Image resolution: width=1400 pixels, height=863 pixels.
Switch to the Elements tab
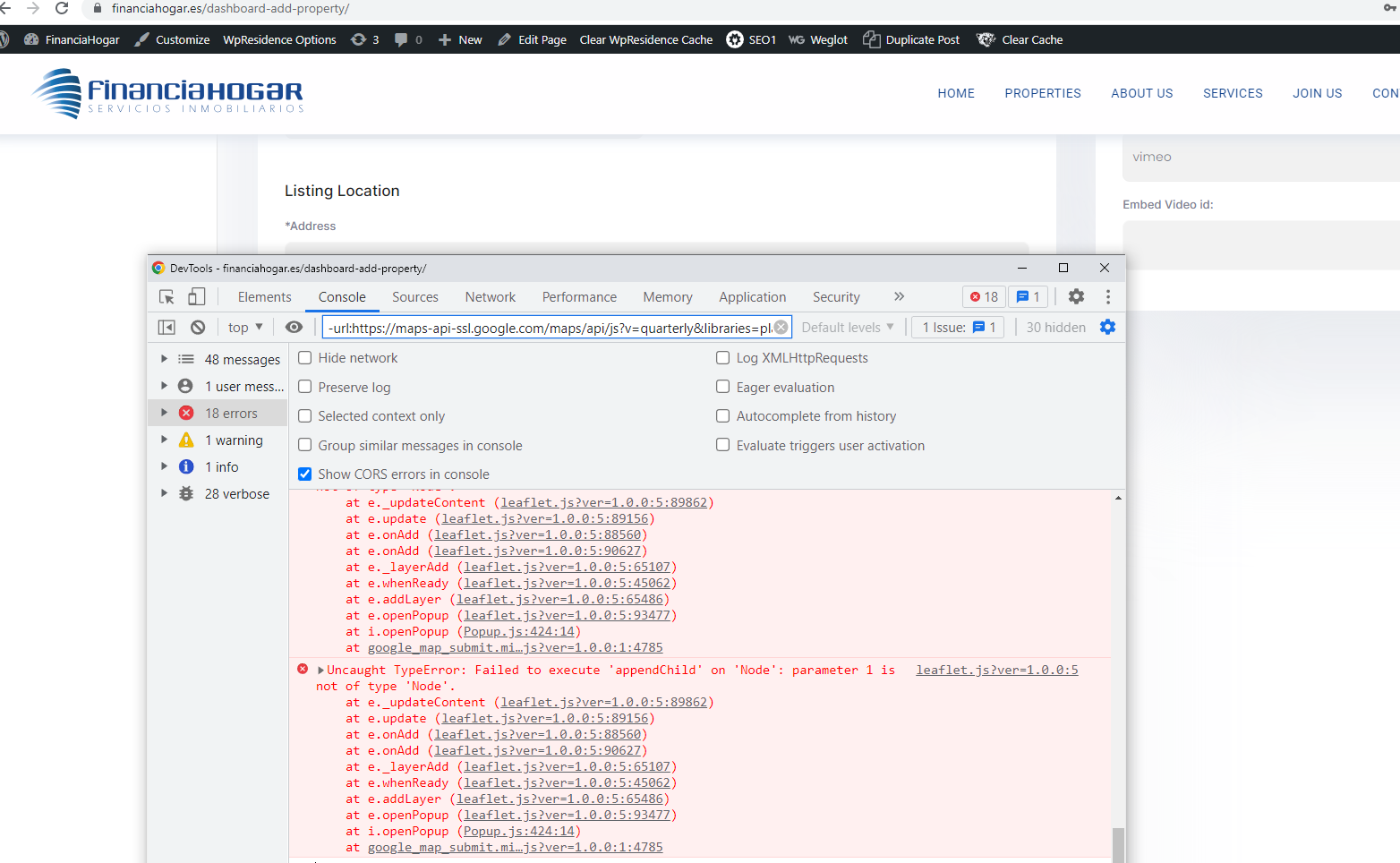[x=264, y=297]
